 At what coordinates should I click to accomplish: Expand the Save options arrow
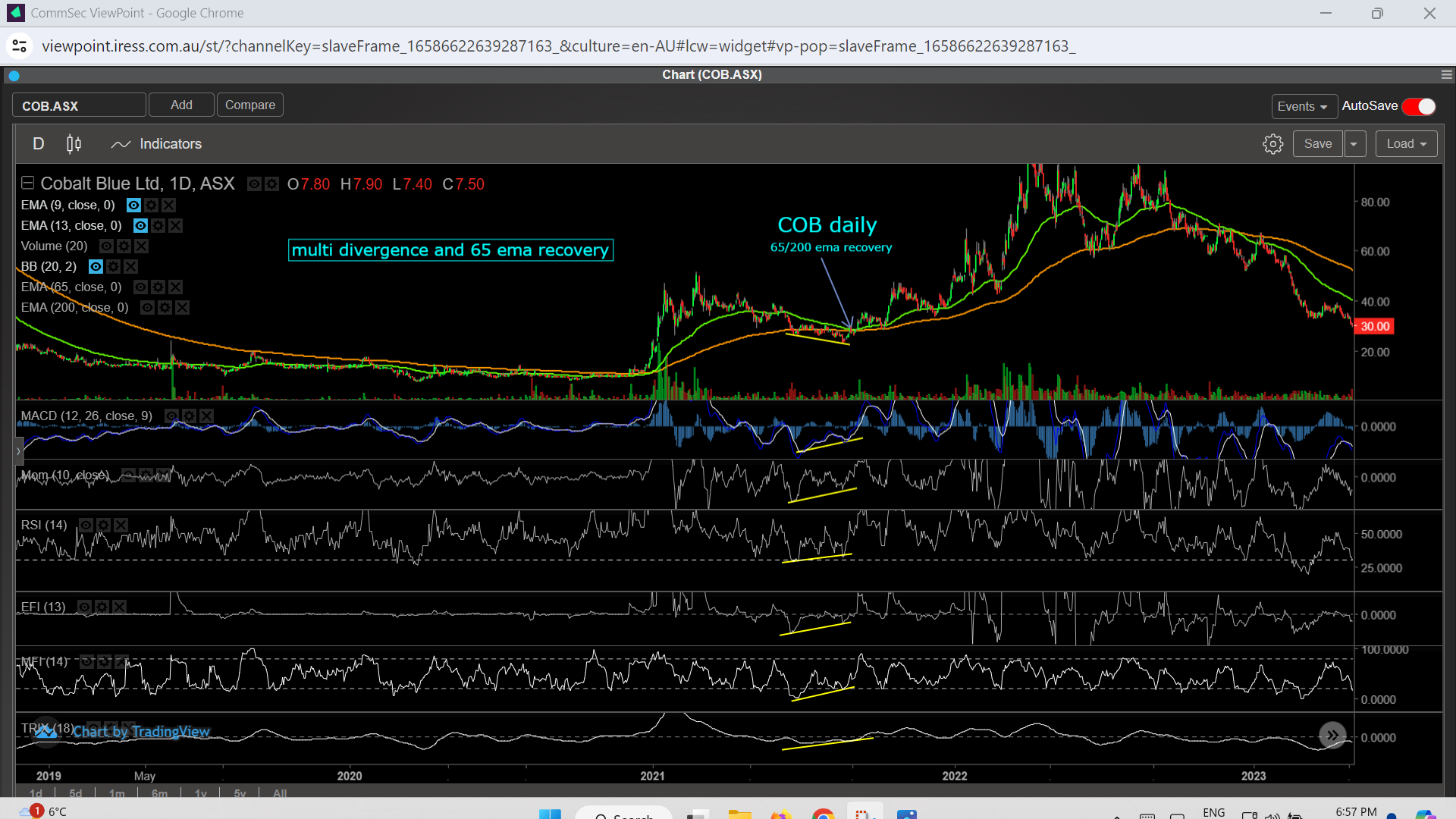tap(1354, 144)
